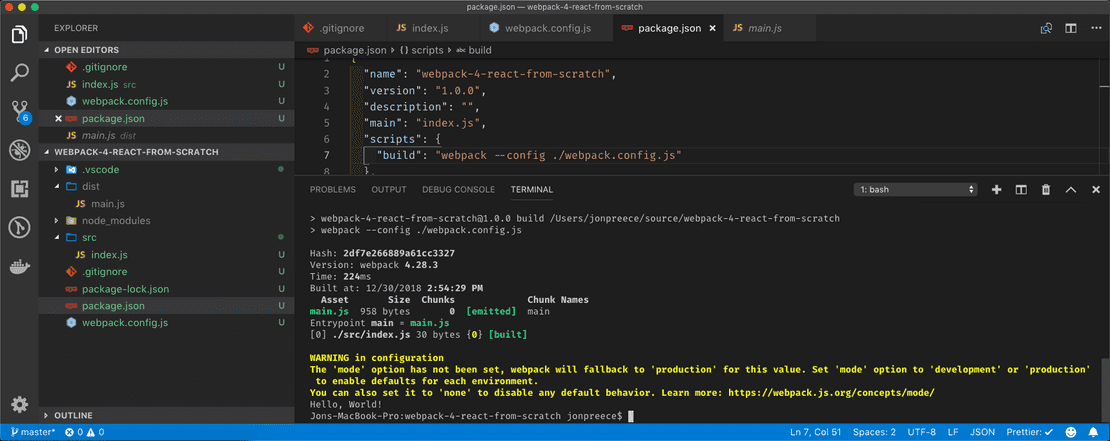This screenshot has width=1110, height=441.
Task: Open notifications bell in status bar
Action: click(1094, 432)
